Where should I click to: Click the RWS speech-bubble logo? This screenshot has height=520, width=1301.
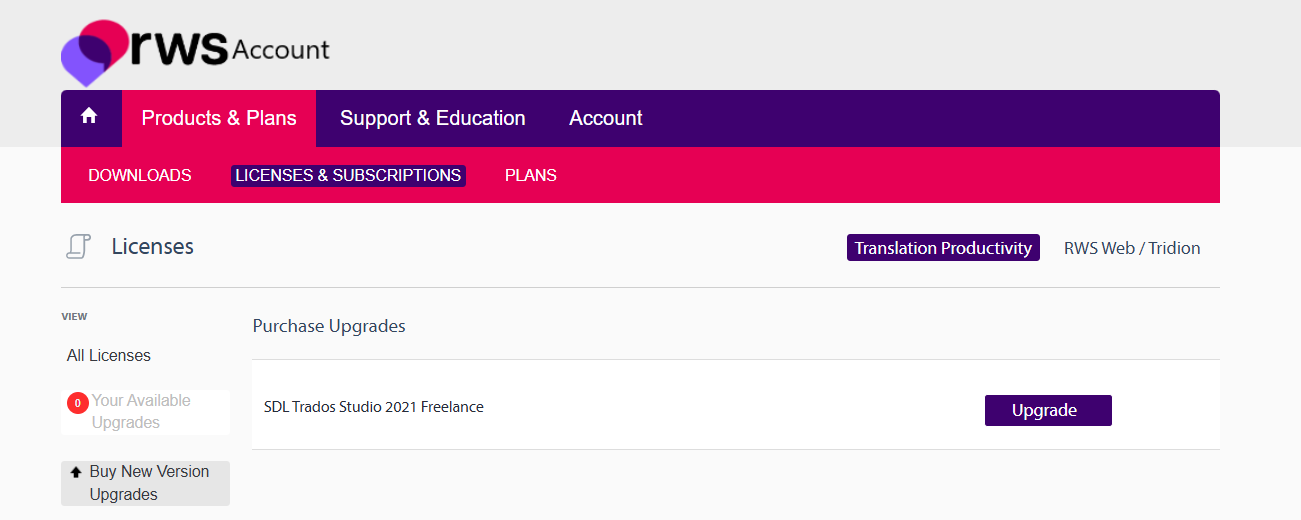(94, 52)
